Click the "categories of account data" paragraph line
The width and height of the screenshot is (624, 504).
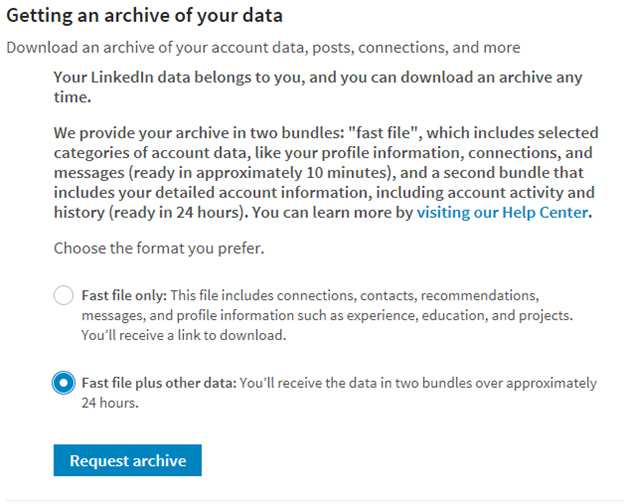coord(150,152)
